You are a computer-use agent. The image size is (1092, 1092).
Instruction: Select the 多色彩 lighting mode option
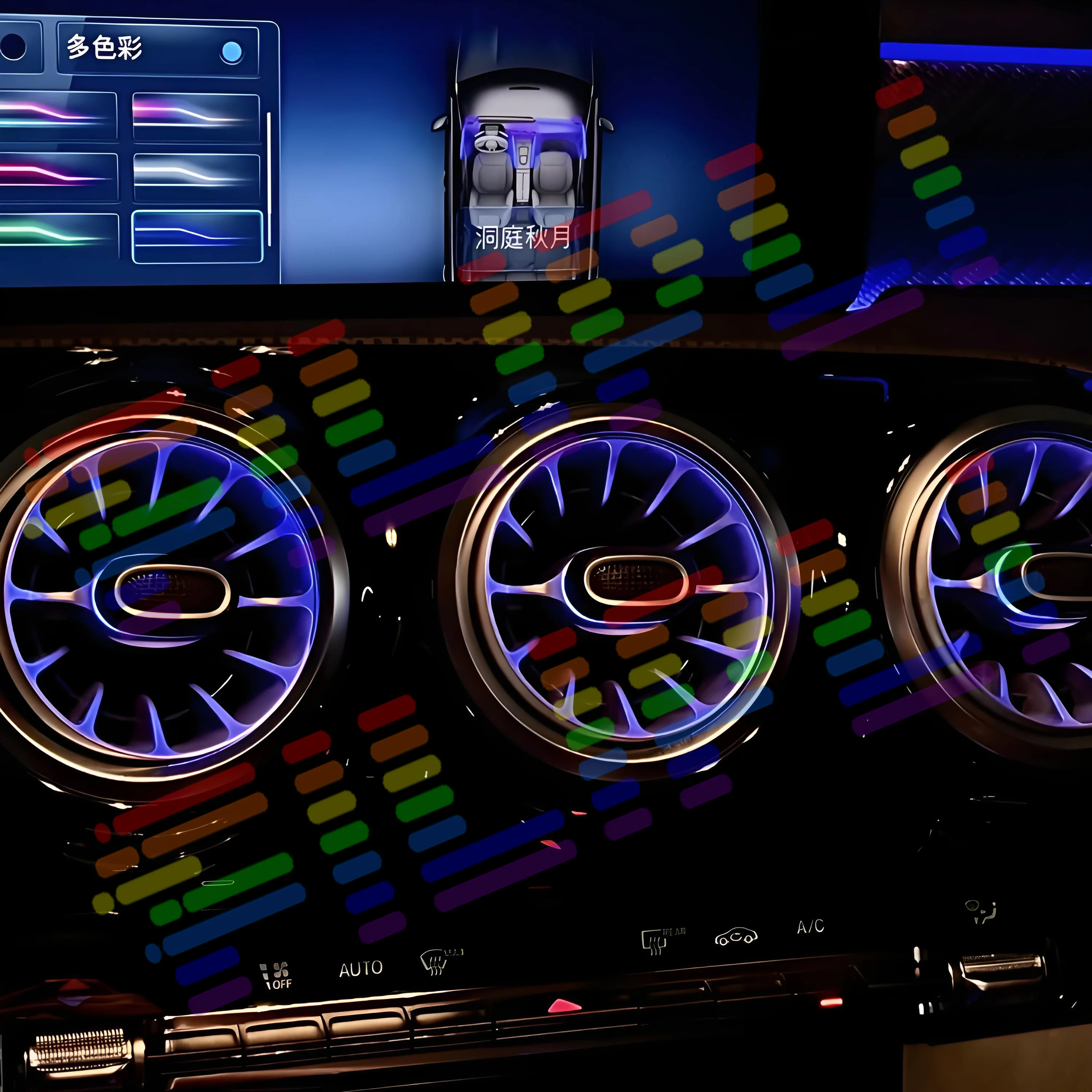coord(158,49)
